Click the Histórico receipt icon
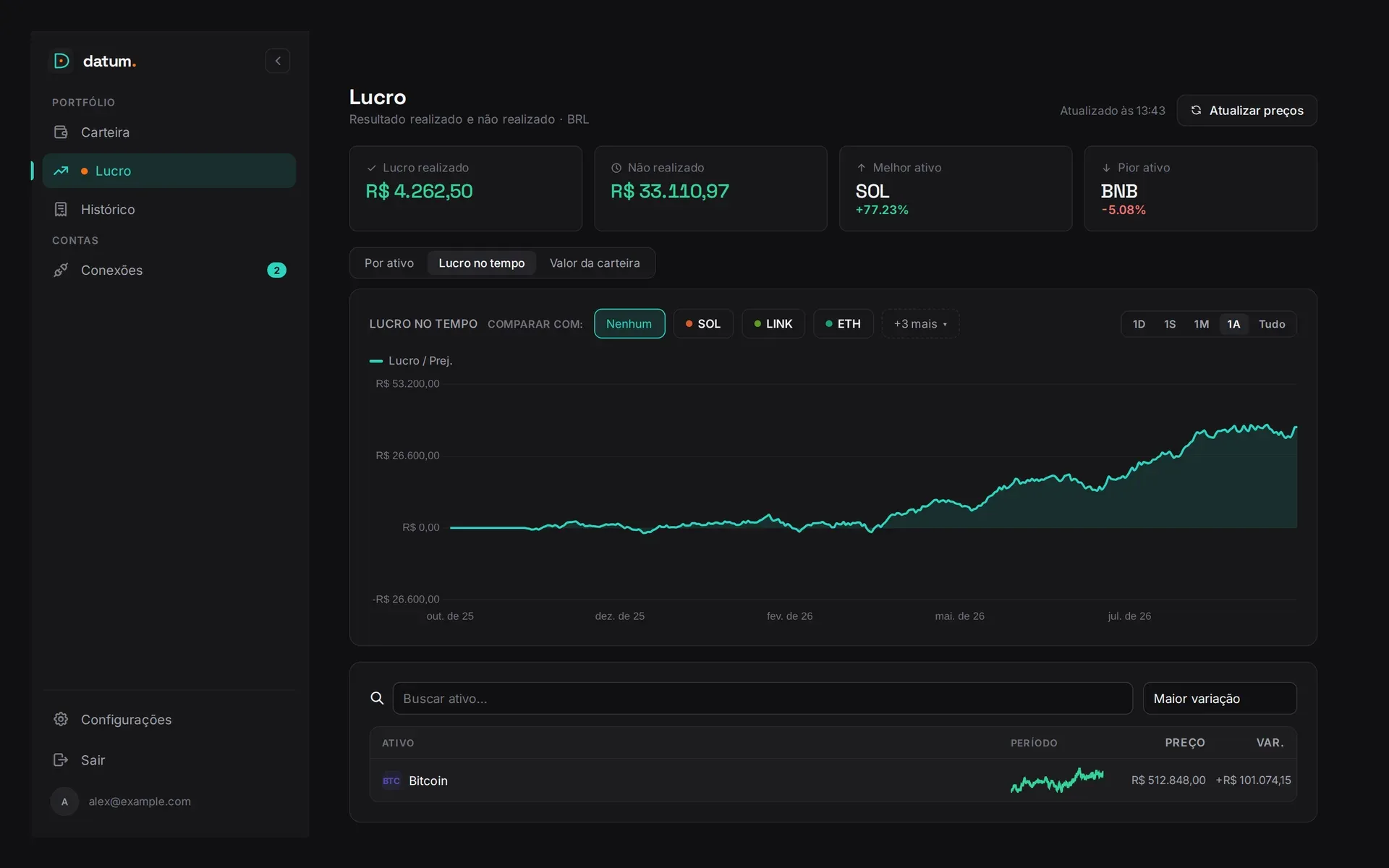This screenshot has height=868, width=1389. tap(61, 209)
